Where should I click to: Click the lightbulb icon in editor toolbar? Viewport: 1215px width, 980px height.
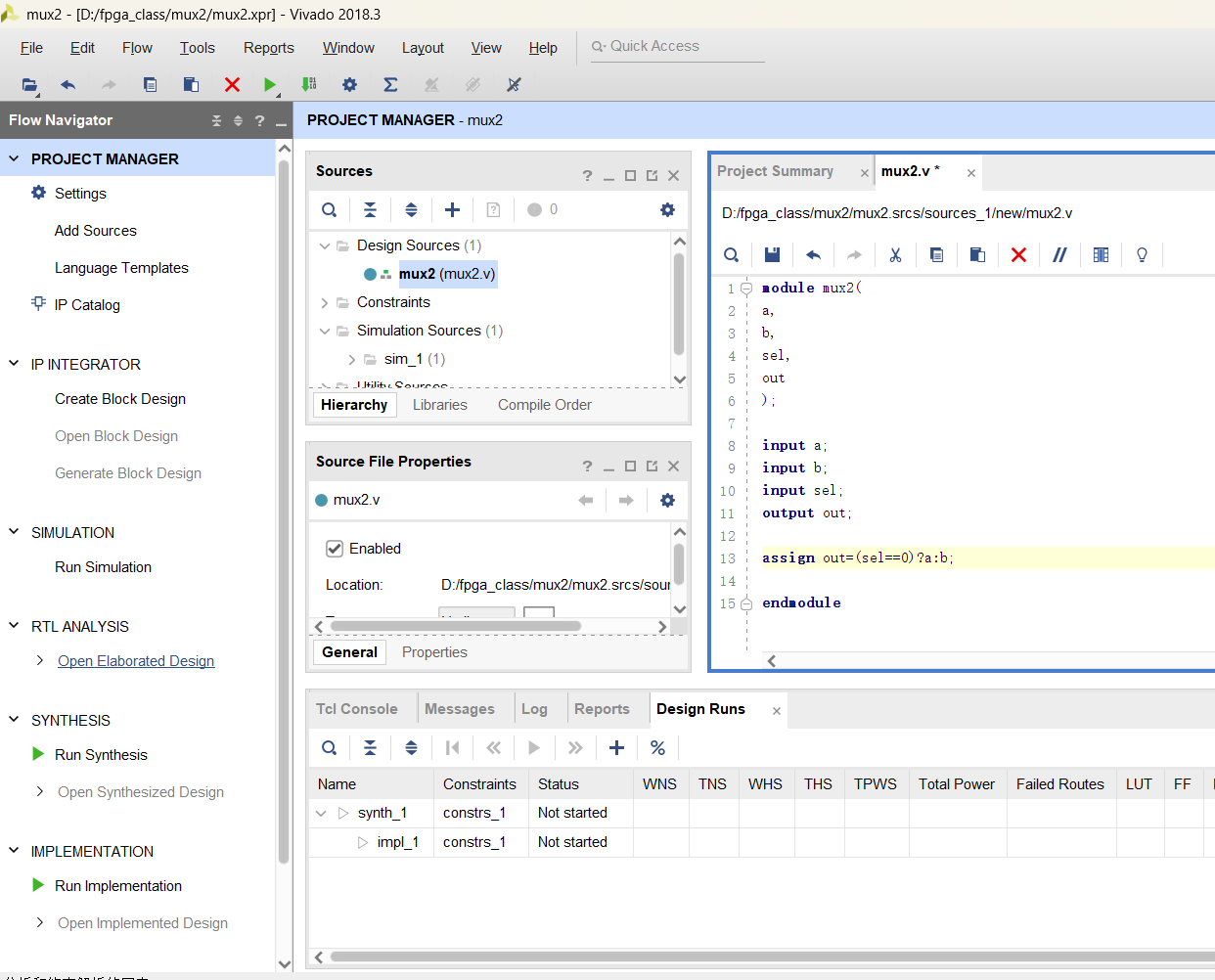click(x=1142, y=254)
